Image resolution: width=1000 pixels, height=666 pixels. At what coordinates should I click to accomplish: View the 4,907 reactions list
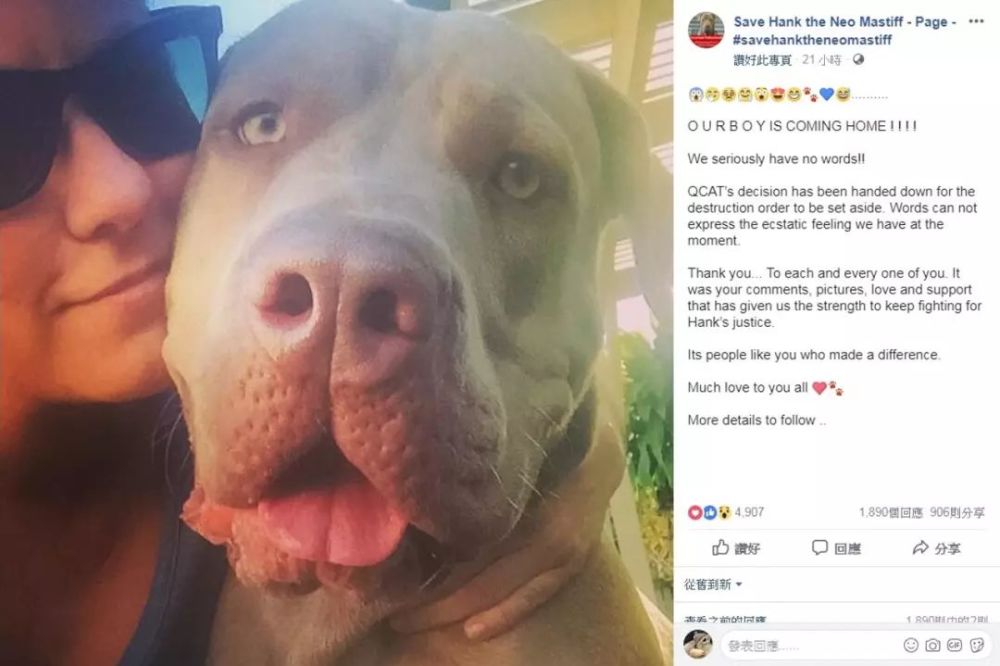tap(726, 512)
